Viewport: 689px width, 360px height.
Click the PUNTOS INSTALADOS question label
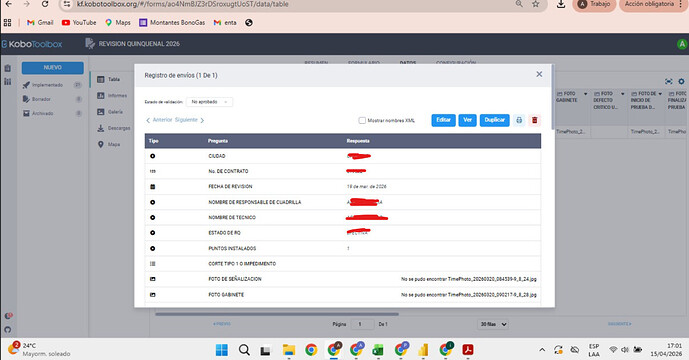click(232, 248)
